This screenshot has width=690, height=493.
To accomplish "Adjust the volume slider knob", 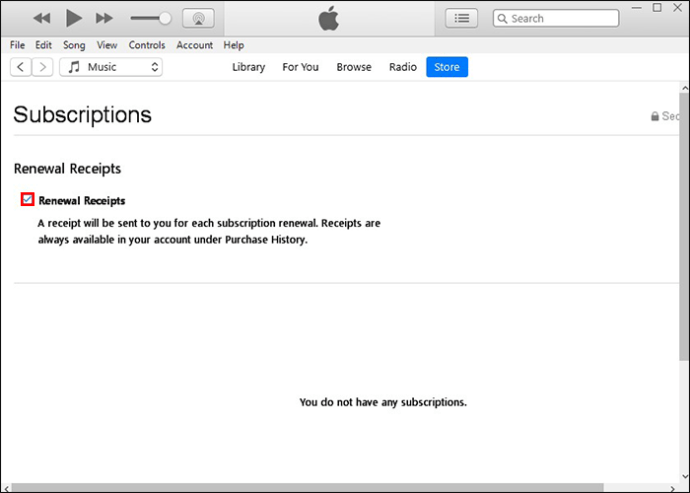I will click(165, 18).
